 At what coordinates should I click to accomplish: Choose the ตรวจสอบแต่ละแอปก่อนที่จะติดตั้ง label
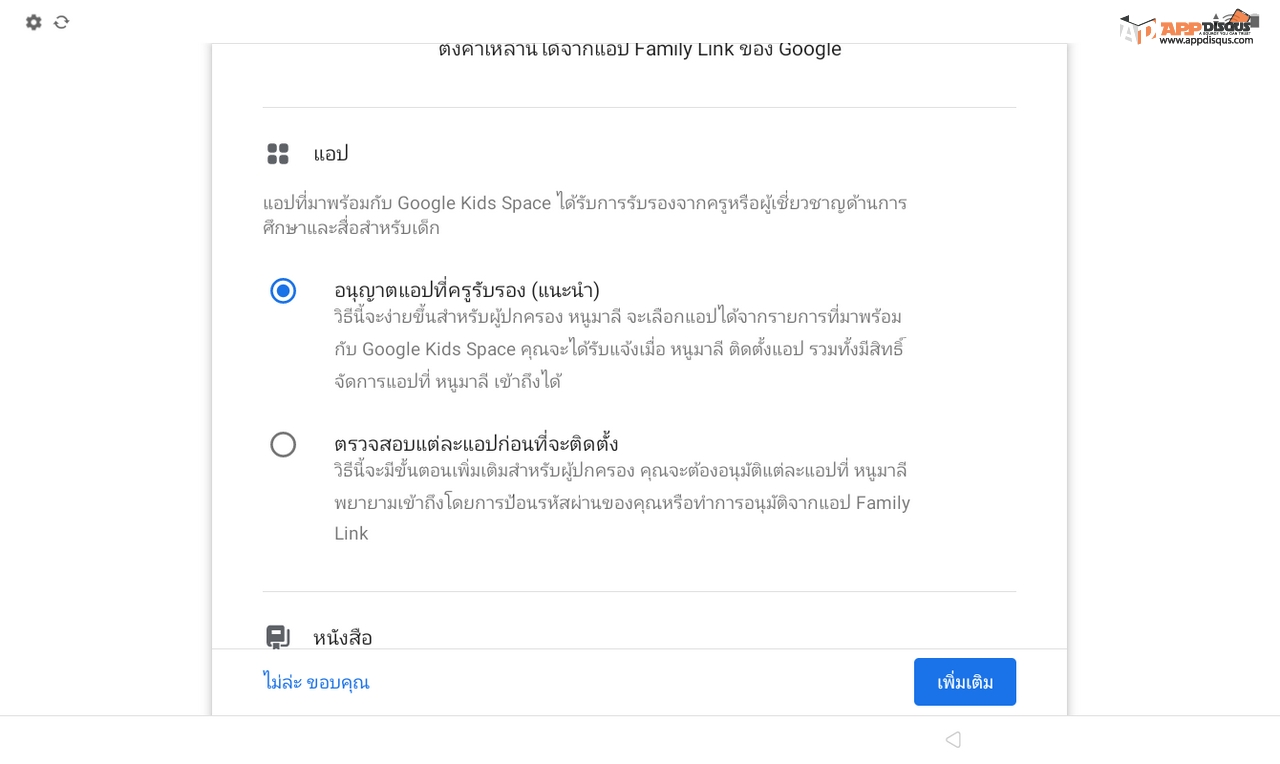coord(476,443)
